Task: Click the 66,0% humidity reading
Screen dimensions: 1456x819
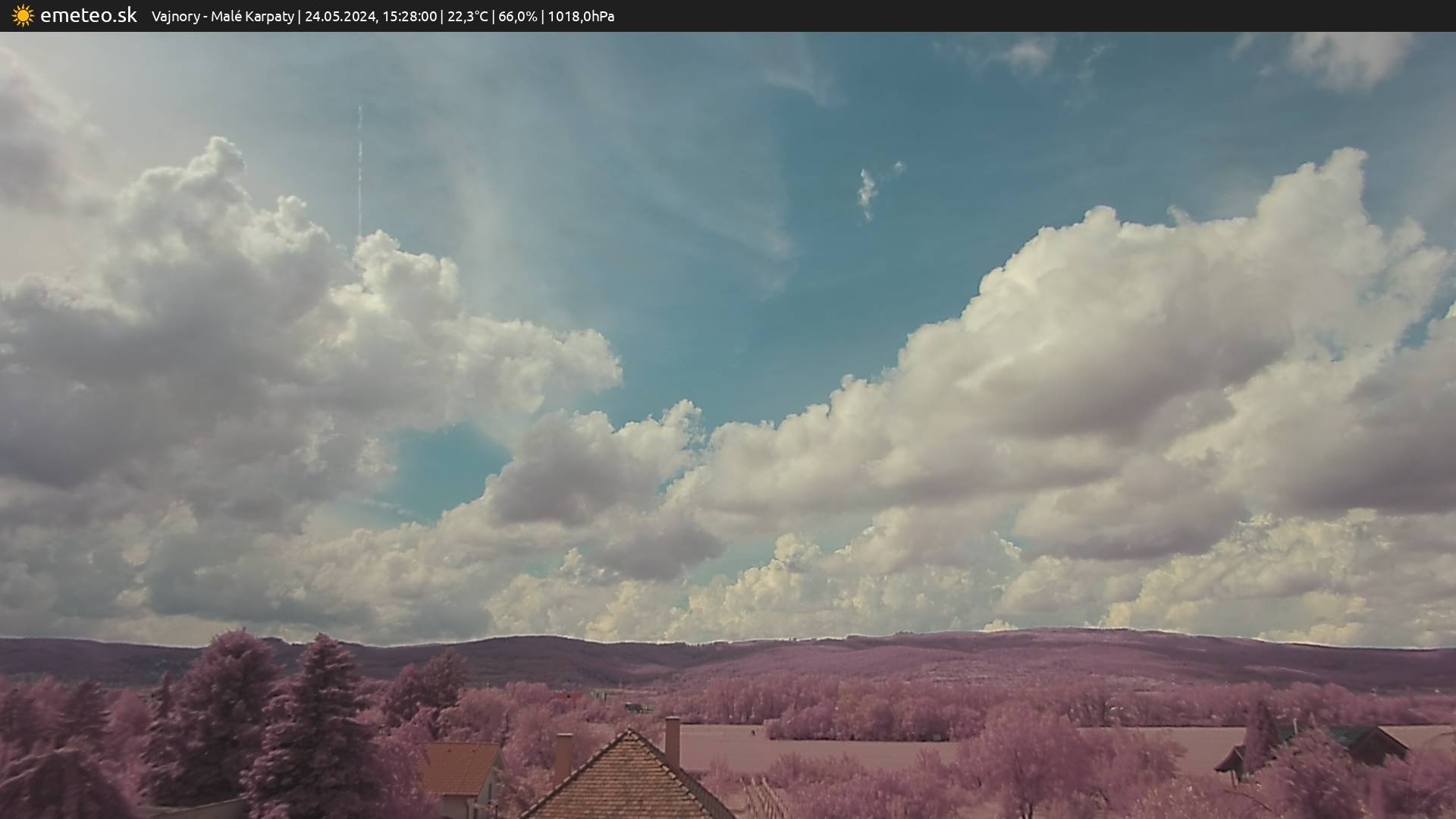Action: click(517, 17)
